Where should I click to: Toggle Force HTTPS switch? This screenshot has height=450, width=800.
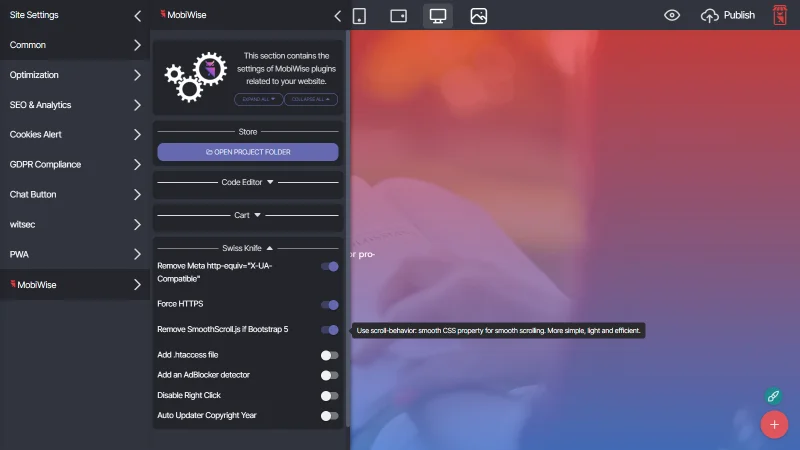click(330, 305)
